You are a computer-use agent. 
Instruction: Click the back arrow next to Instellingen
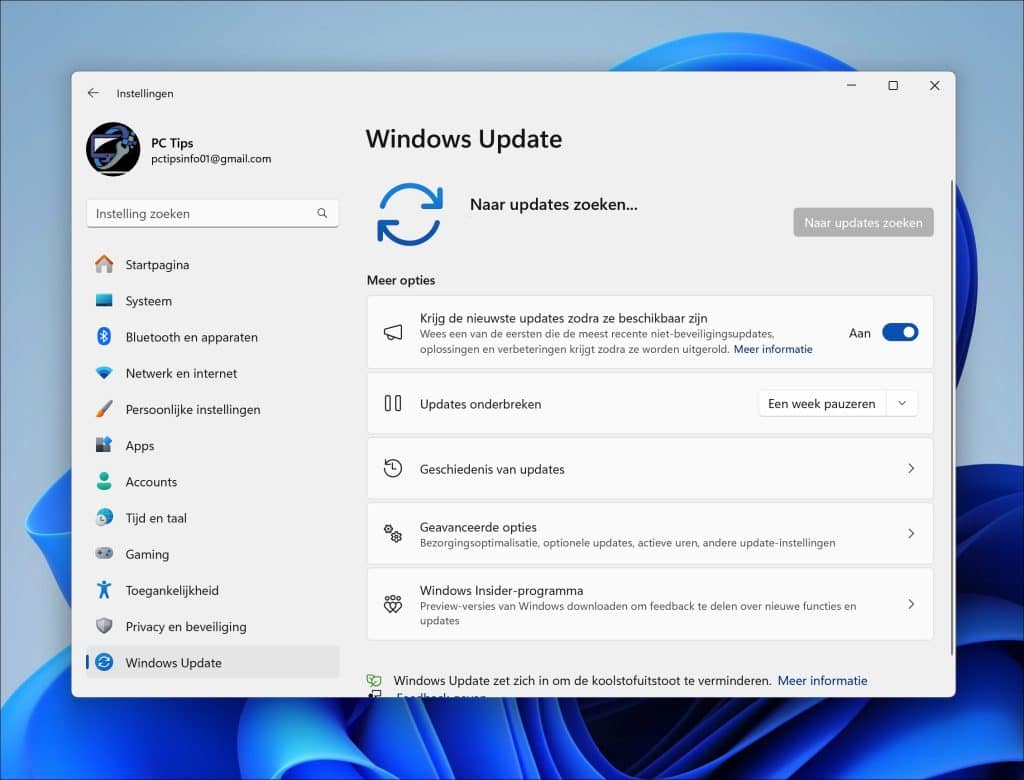tap(93, 93)
